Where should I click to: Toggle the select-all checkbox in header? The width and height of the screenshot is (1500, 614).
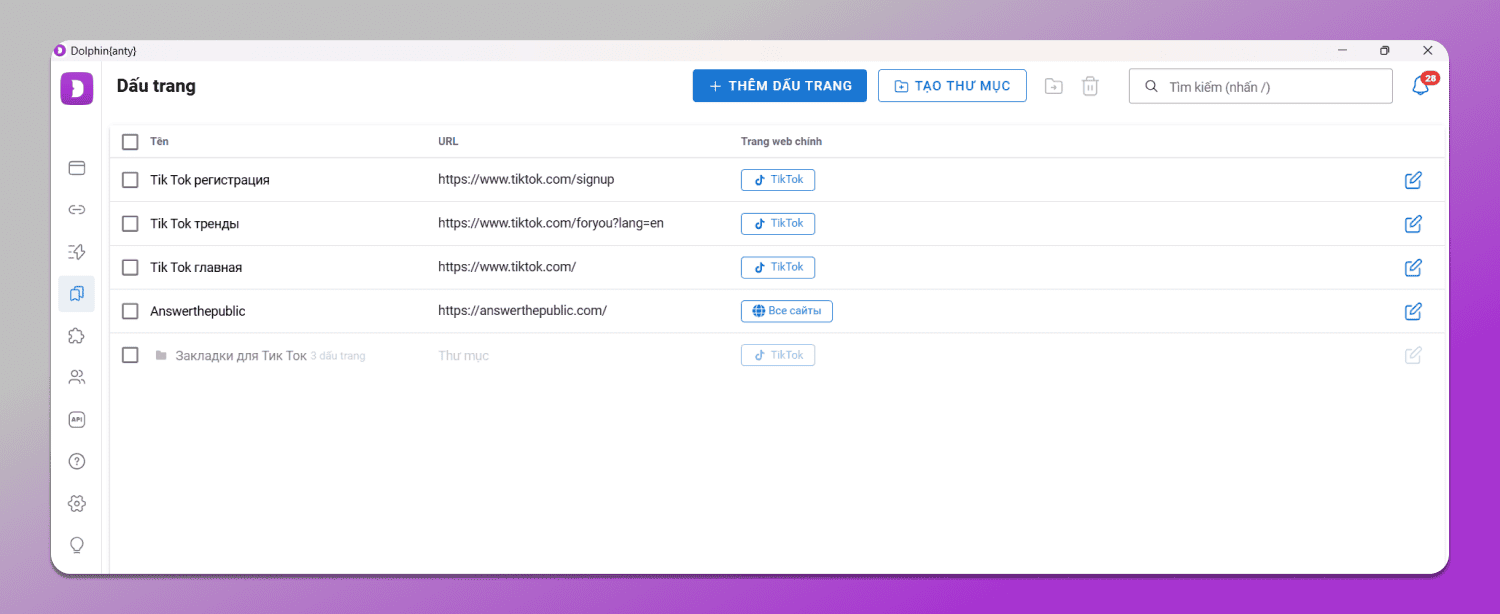tap(130, 142)
